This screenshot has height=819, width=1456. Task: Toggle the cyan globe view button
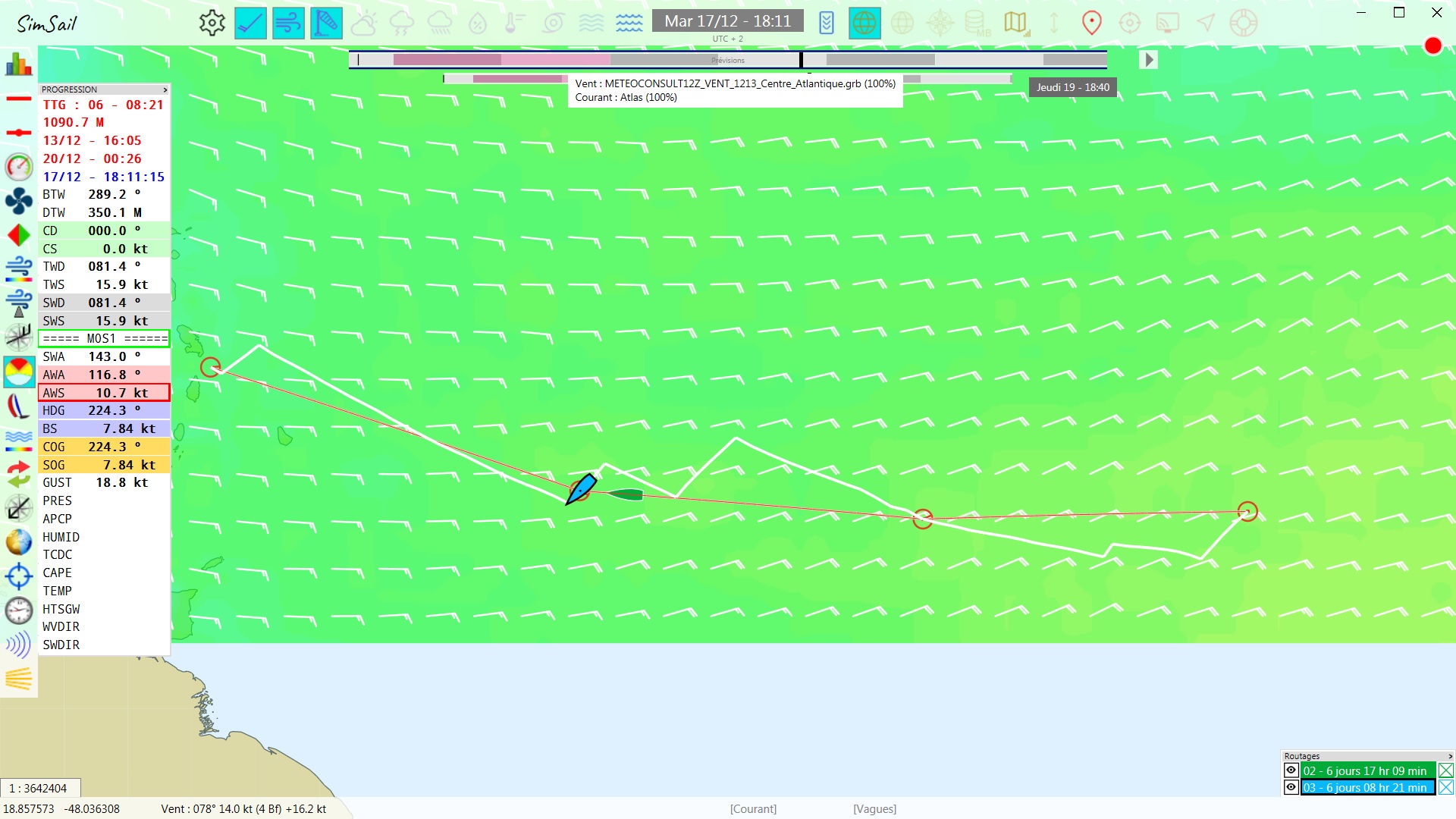[x=864, y=23]
